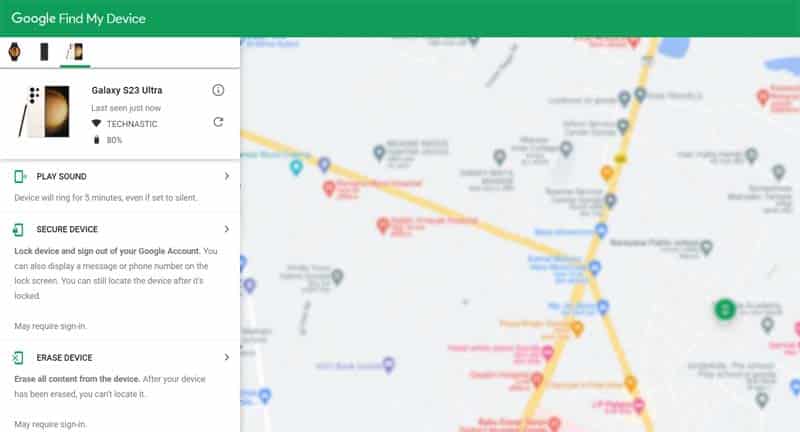Click the battery icon beside 80%

(96, 140)
